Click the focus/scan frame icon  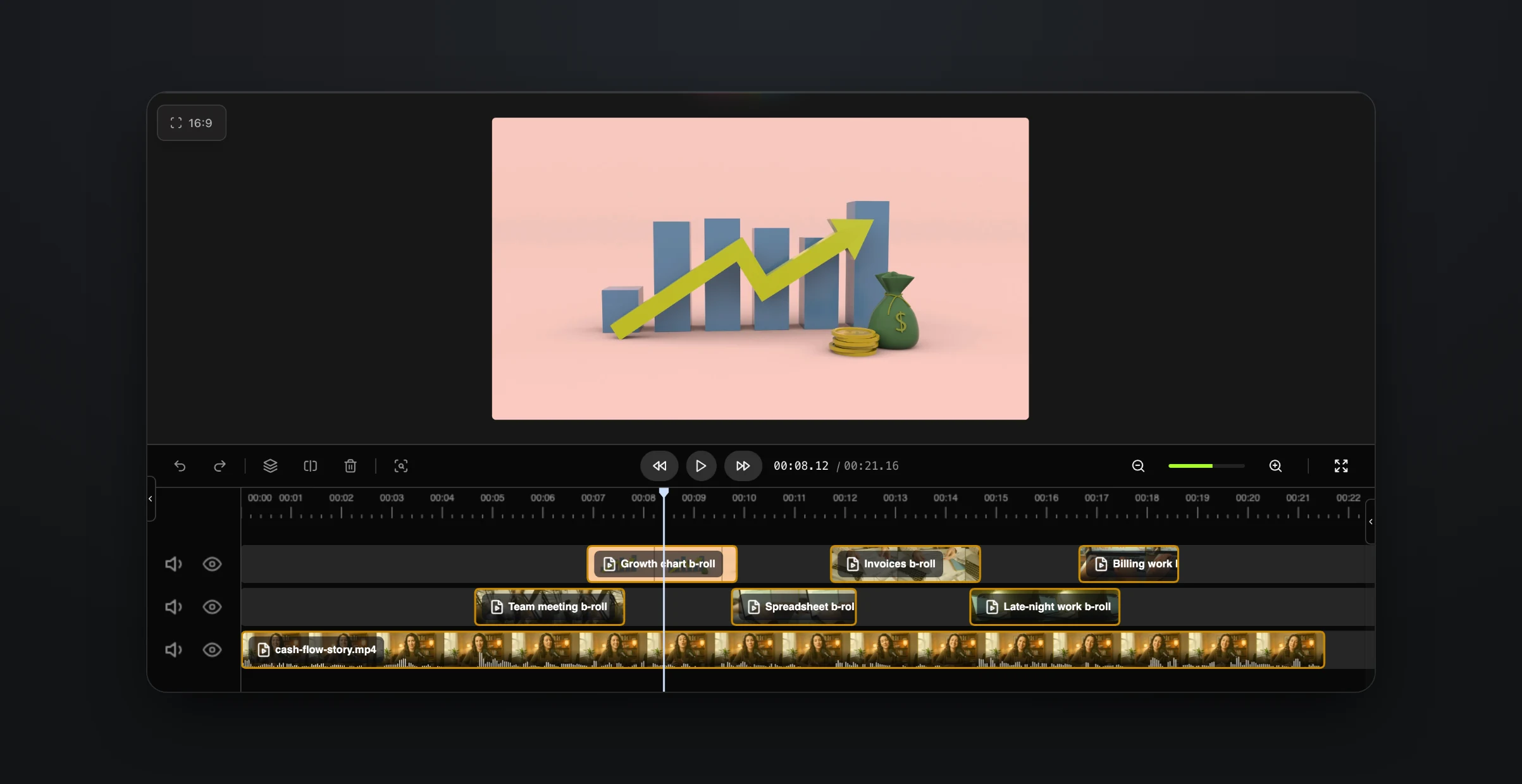click(x=401, y=466)
